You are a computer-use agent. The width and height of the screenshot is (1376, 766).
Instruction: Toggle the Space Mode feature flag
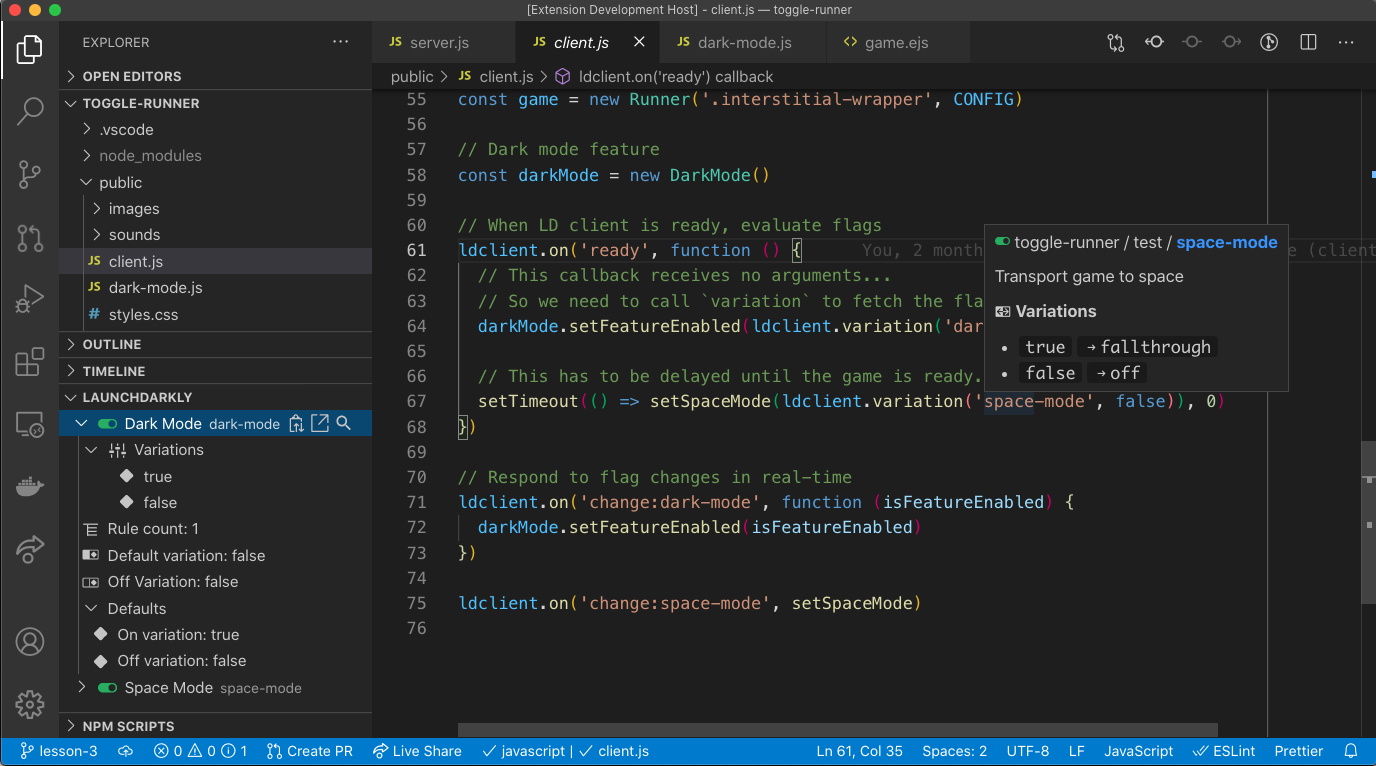click(109, 688)
